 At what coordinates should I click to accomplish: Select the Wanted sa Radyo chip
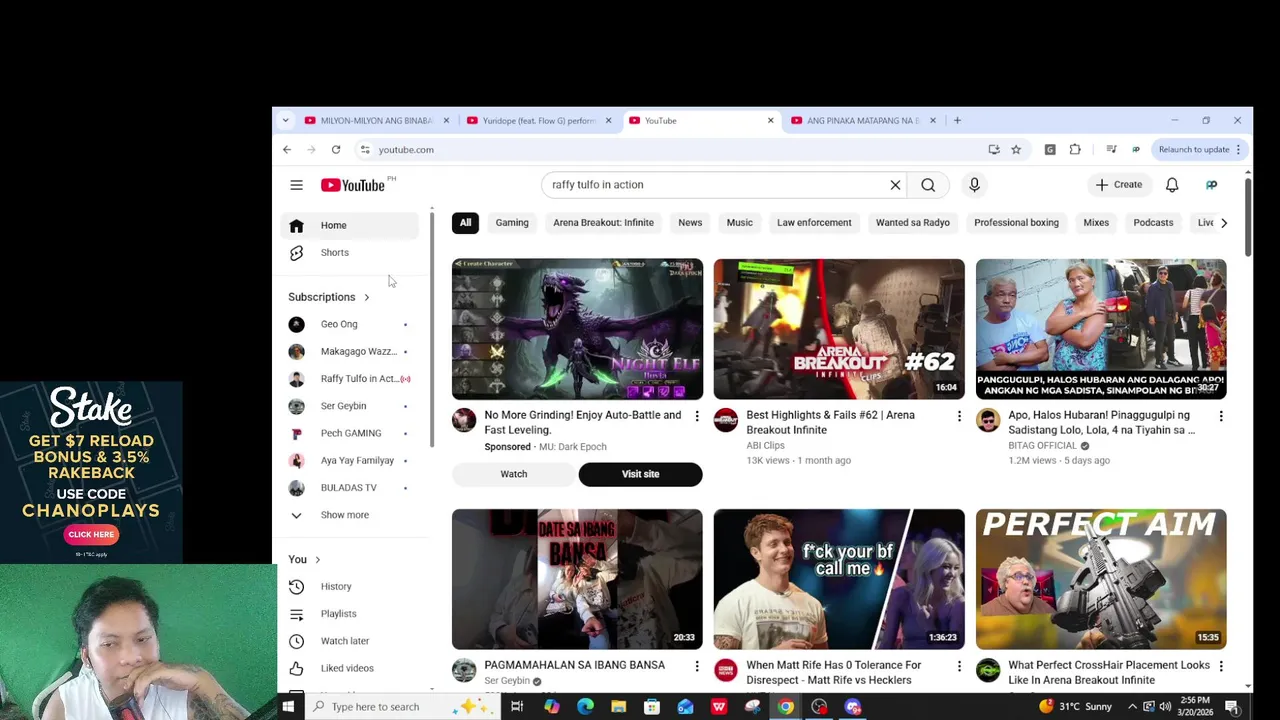tap(913, 223)
